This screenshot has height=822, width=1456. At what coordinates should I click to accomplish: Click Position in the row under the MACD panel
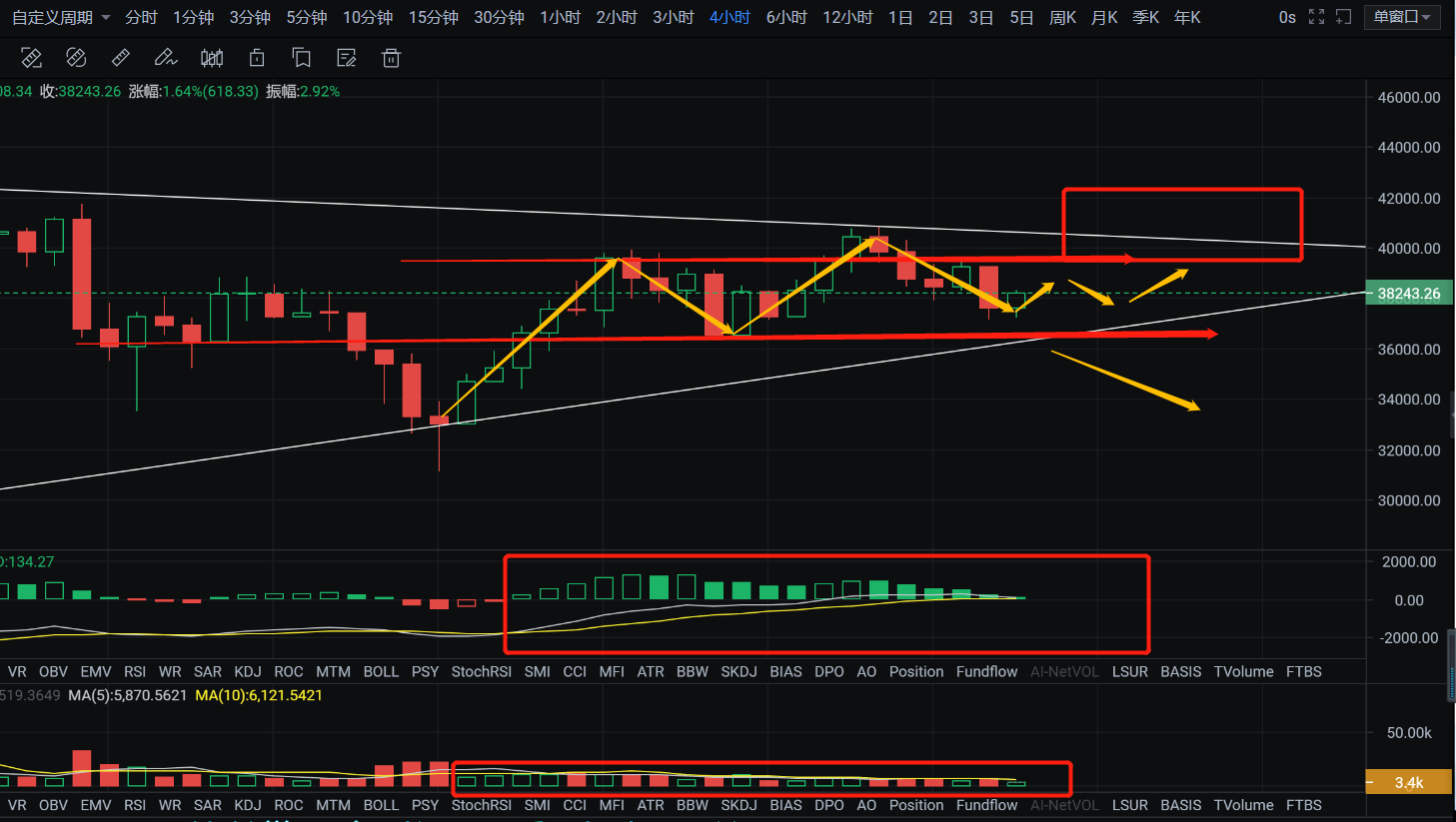tap(916, 671)
